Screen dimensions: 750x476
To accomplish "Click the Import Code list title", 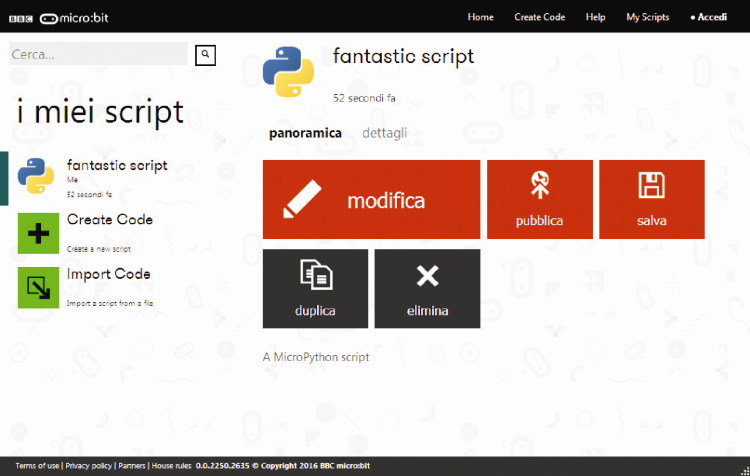I will tap(109, 274).
